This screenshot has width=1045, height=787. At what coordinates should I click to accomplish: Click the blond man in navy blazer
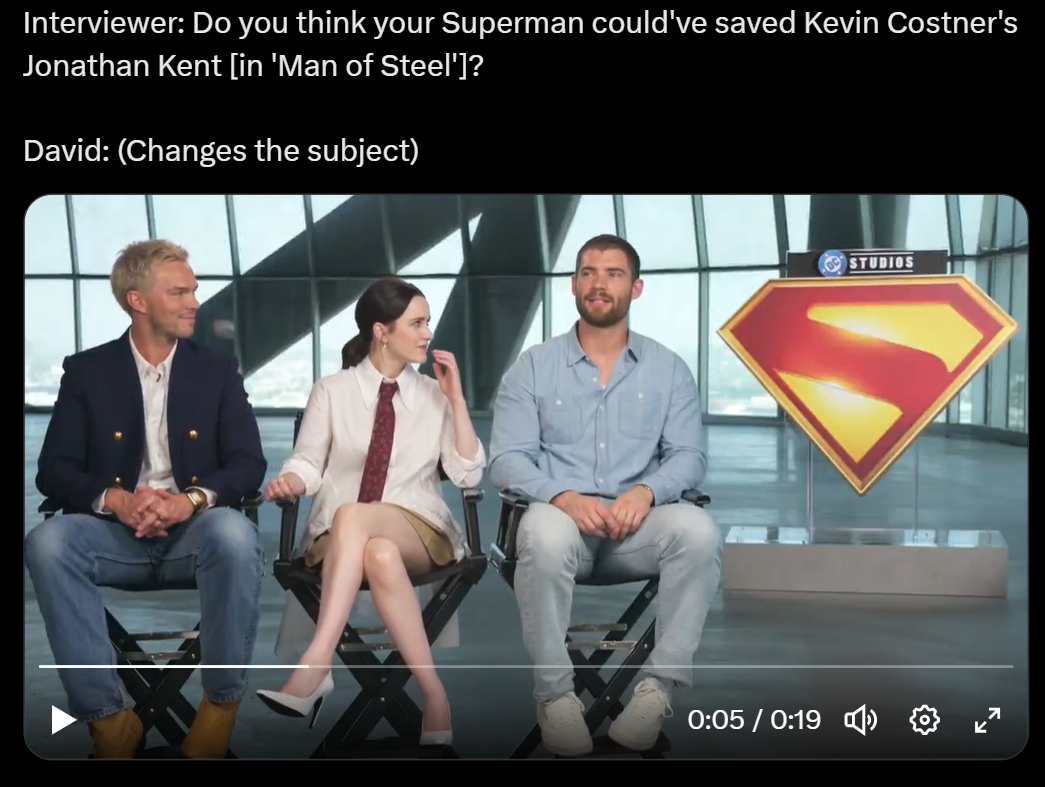(x=148, y=493)
